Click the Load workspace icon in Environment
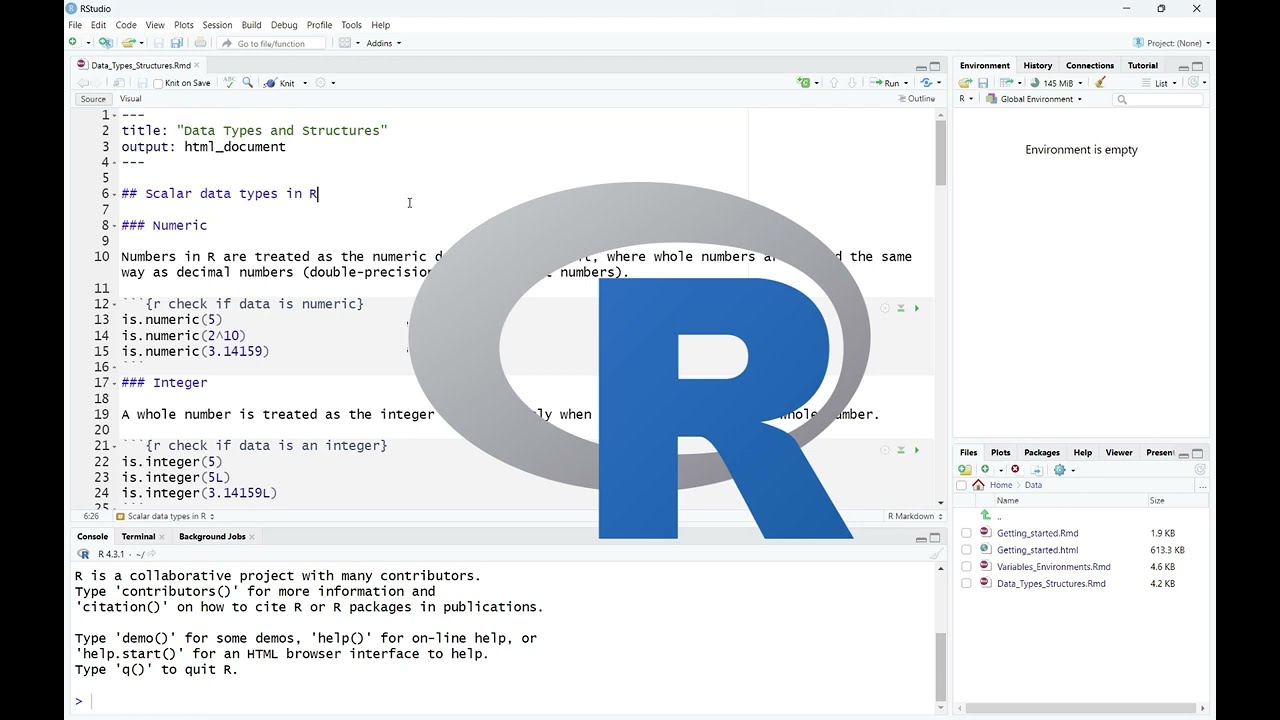 coord(966,83)
